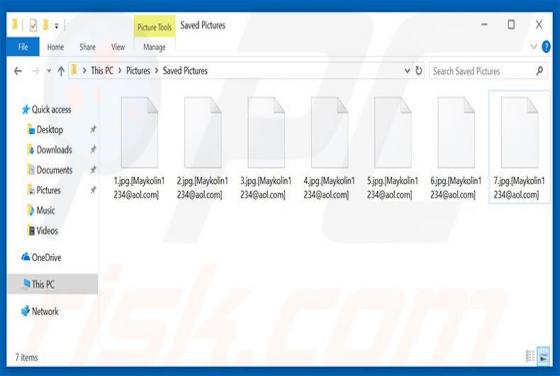This screenshot has width=560, height=376.
Task: Click Pictures in the address bar path
Action: 138,71
